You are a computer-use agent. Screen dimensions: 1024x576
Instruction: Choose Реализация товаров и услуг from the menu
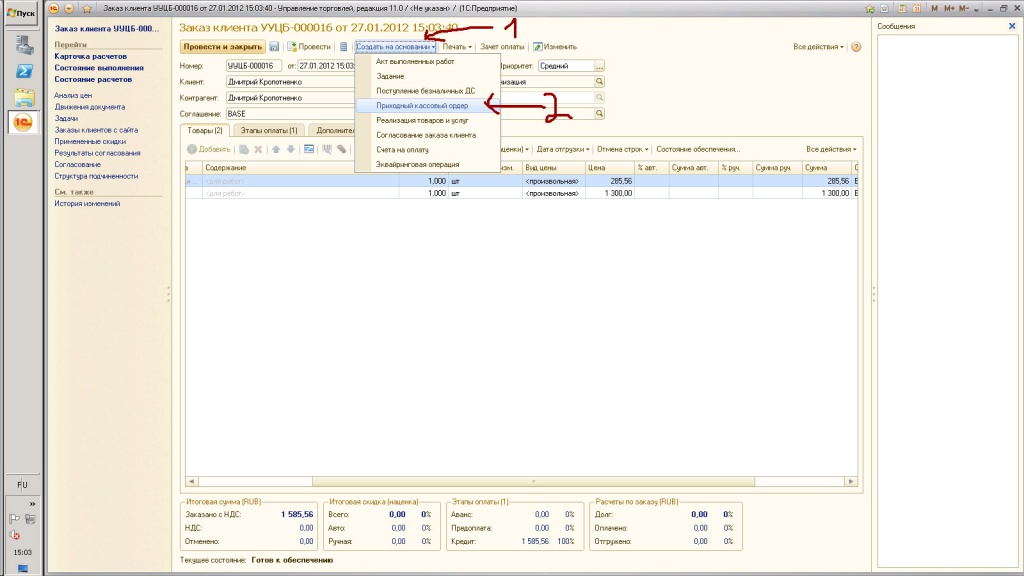[x=428, y=120]
